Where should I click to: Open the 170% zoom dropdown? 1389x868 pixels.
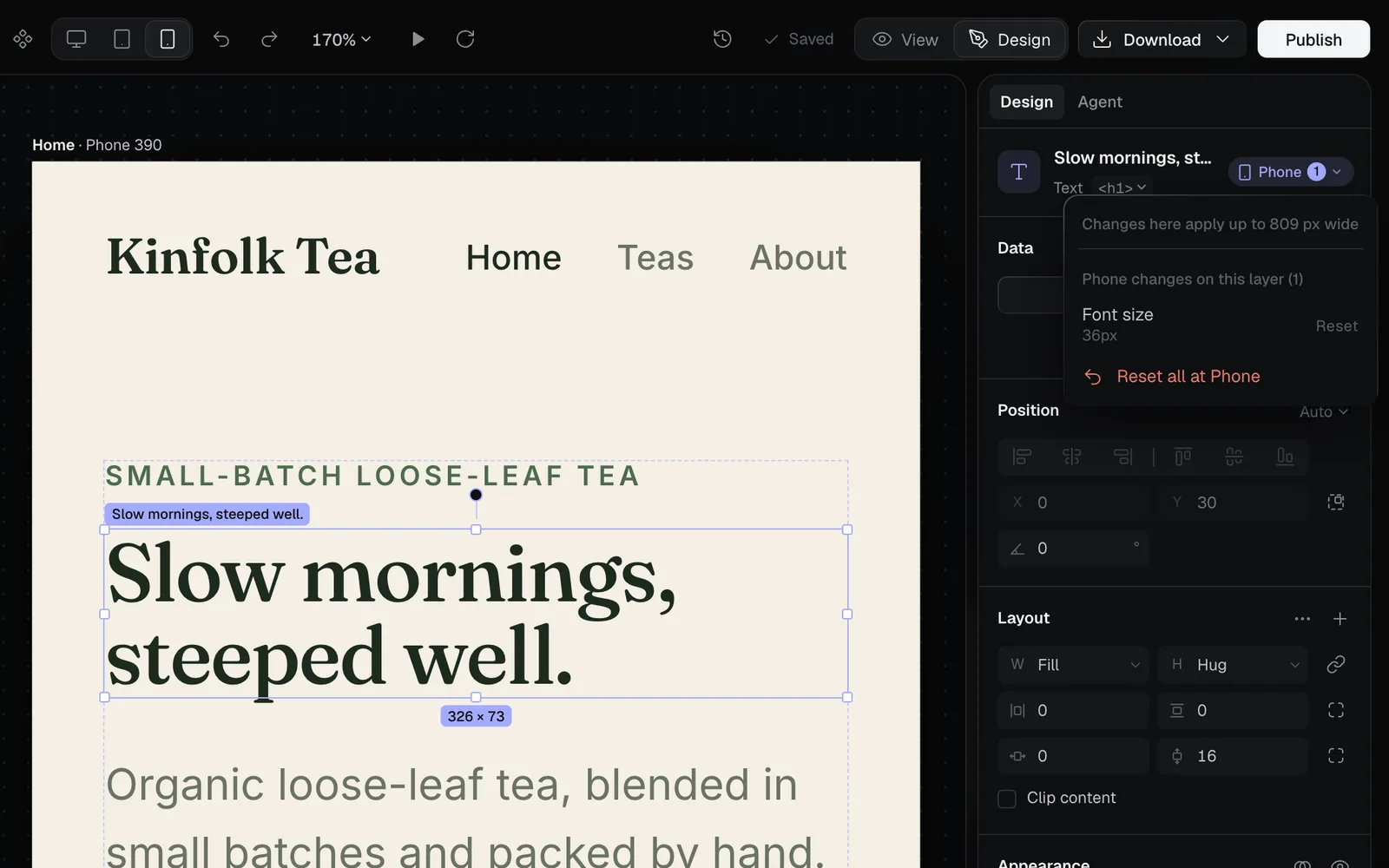341,39
